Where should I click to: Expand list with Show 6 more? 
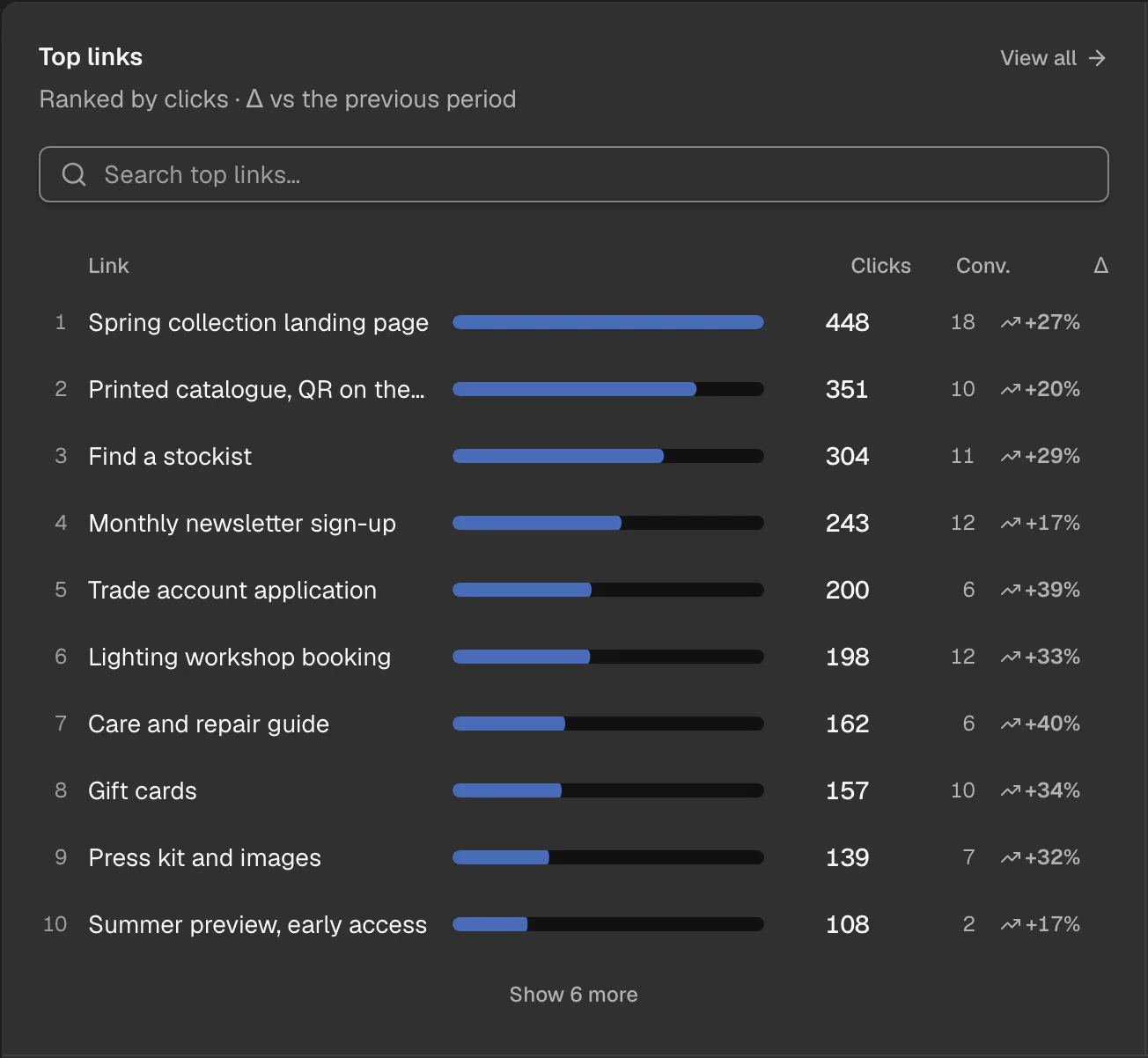click(x=573, y=995)
